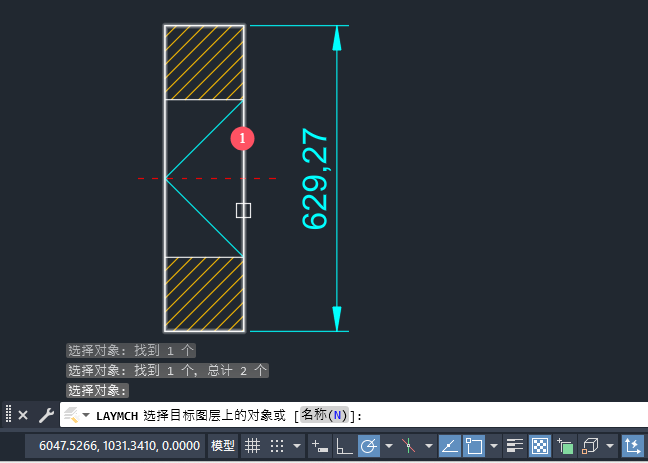Image resolution: width=648 pixels, height=463 pixels.
Task: Grab the command line drag handle grip
Action: coord(9,414)
